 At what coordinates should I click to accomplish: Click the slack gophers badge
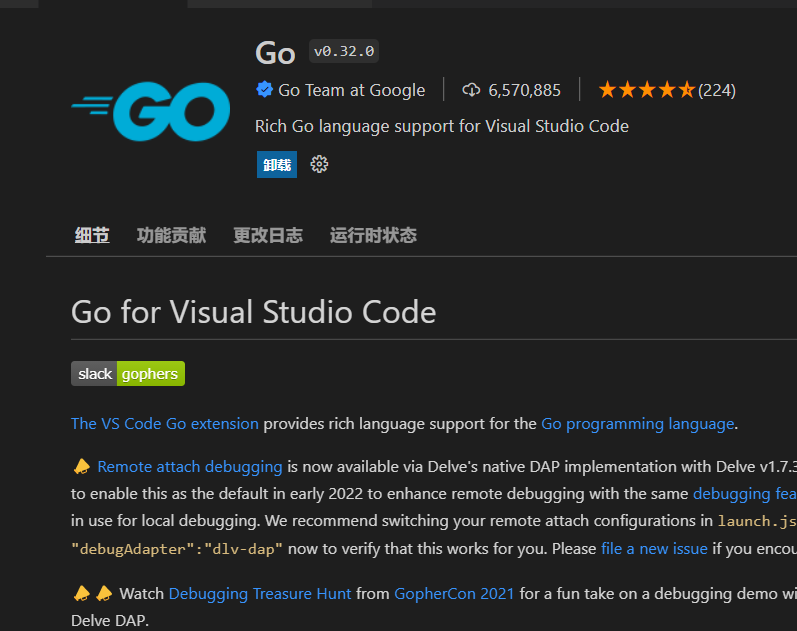click(x=128, y=374)
